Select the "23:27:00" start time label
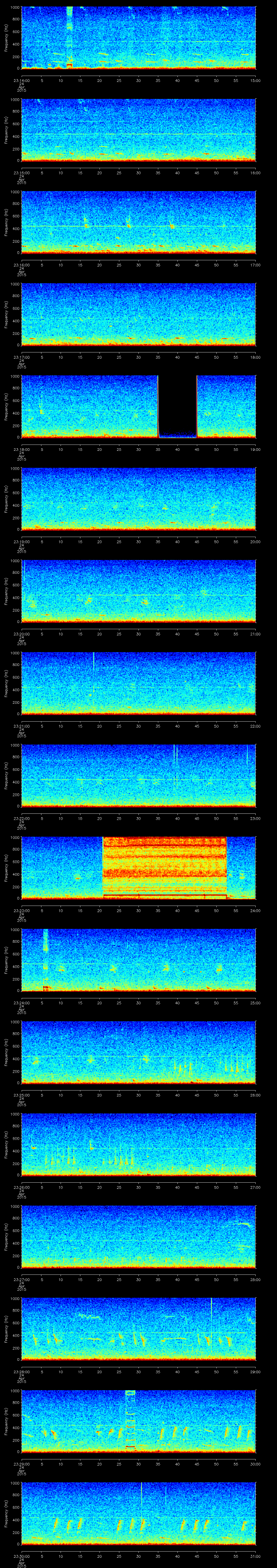Image resolution: width=277 pixels, height=1568 pixels. tap(21, 1279)
